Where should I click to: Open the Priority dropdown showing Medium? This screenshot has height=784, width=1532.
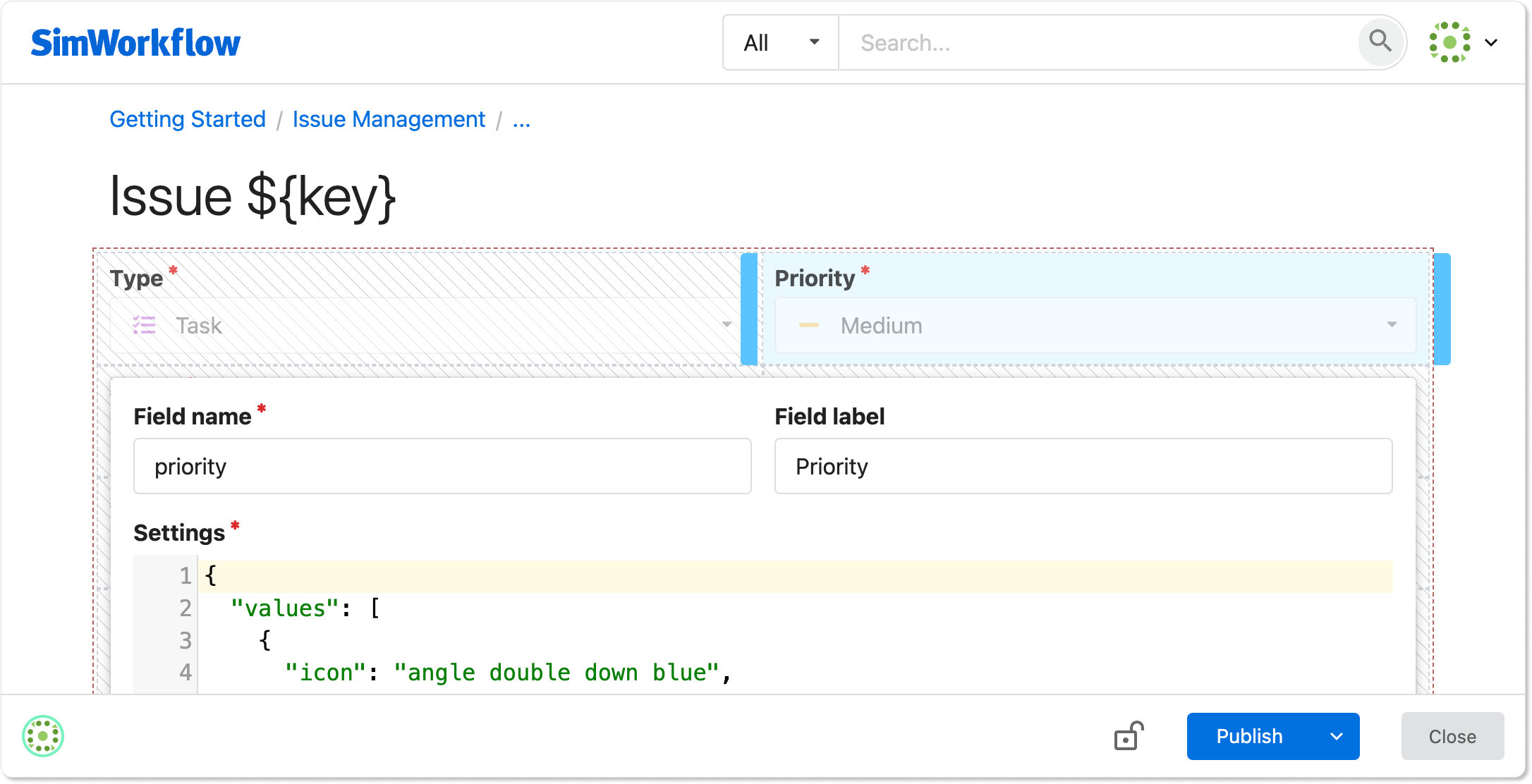(1095, 325)
